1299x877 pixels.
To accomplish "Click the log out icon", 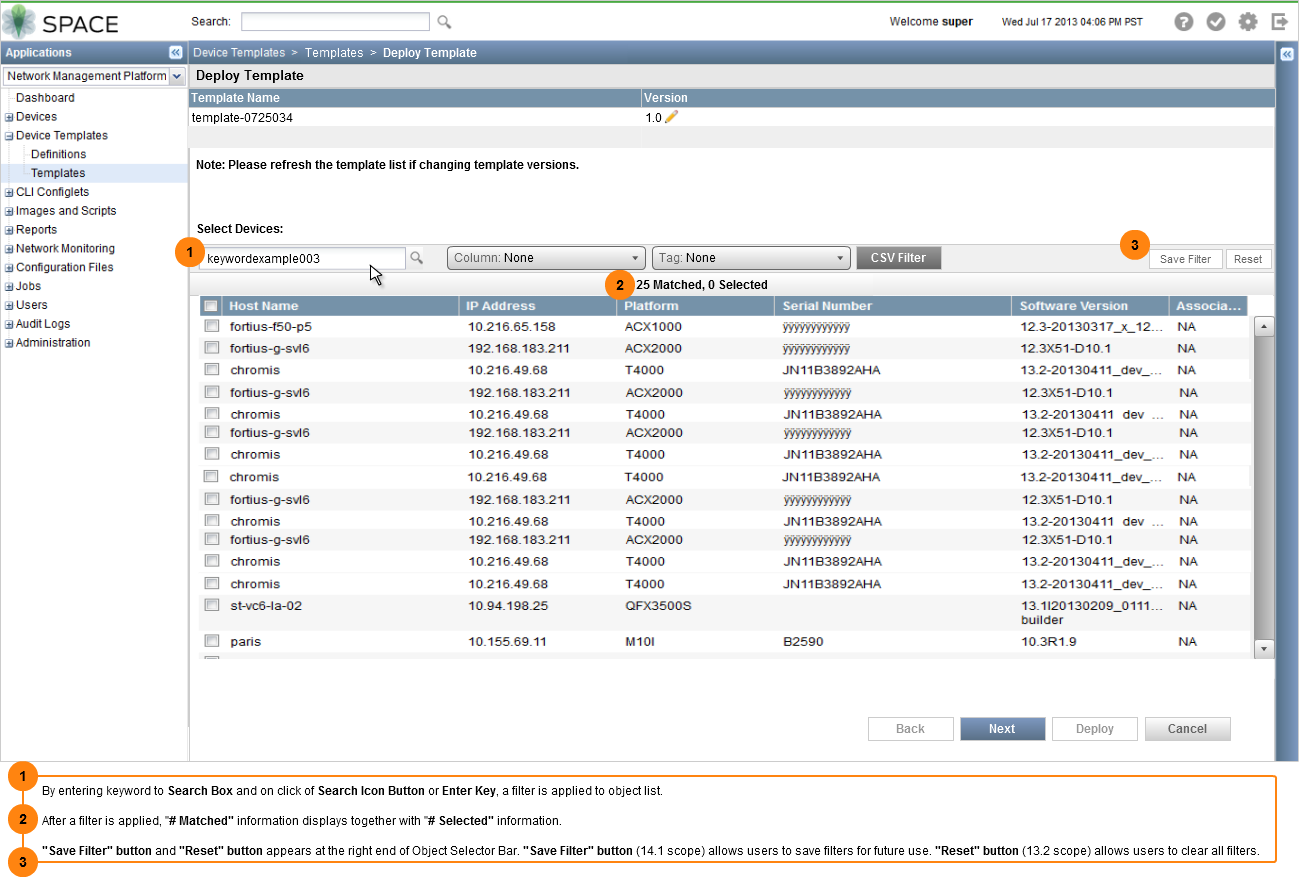I will point(1279,22).
